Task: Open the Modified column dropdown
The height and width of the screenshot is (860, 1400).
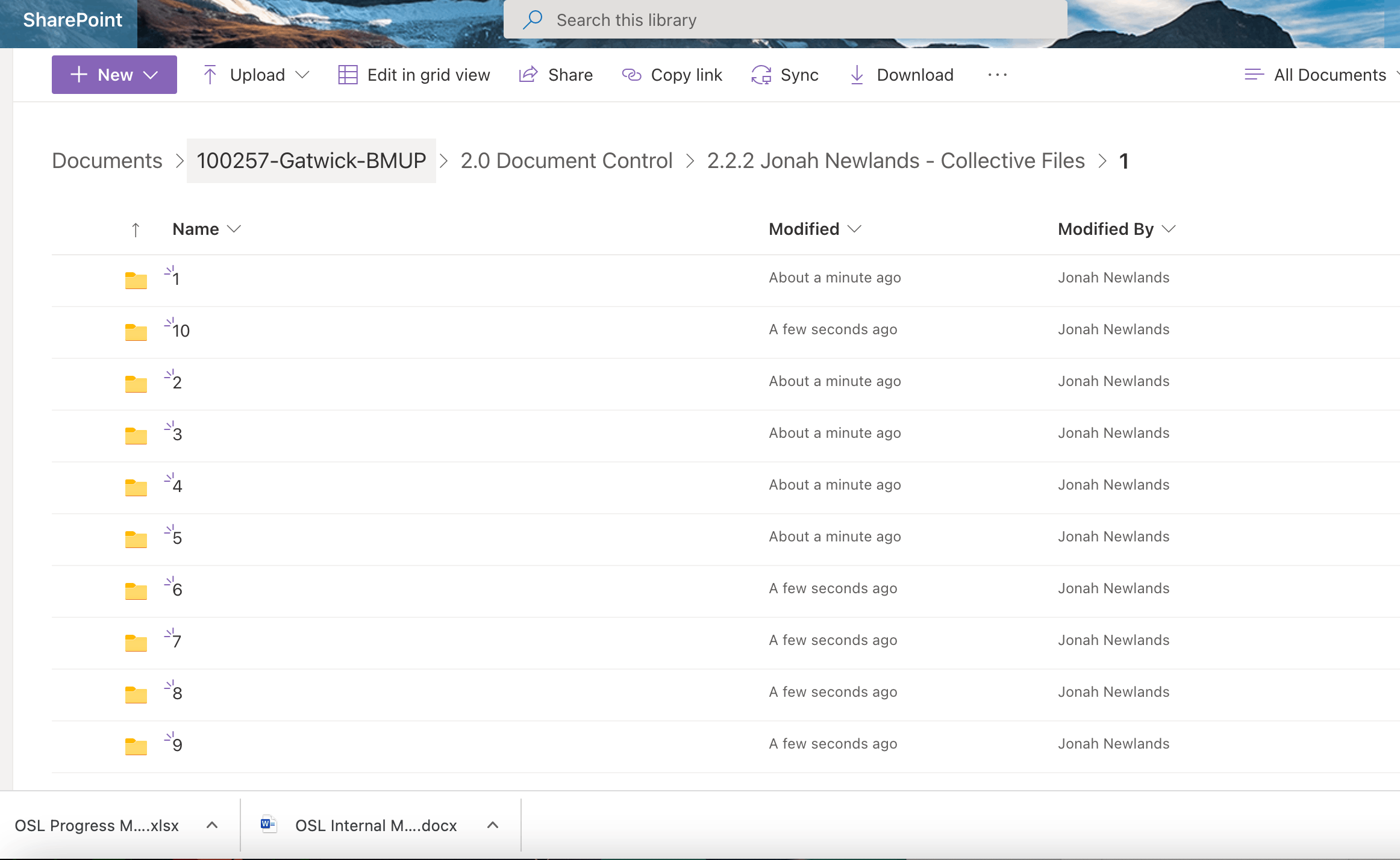Action: click(854, 229)
